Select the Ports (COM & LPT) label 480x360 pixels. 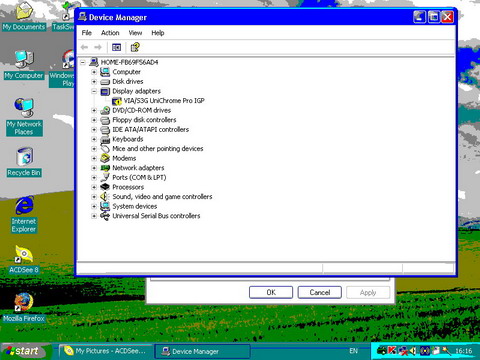(x=139, y=178)
